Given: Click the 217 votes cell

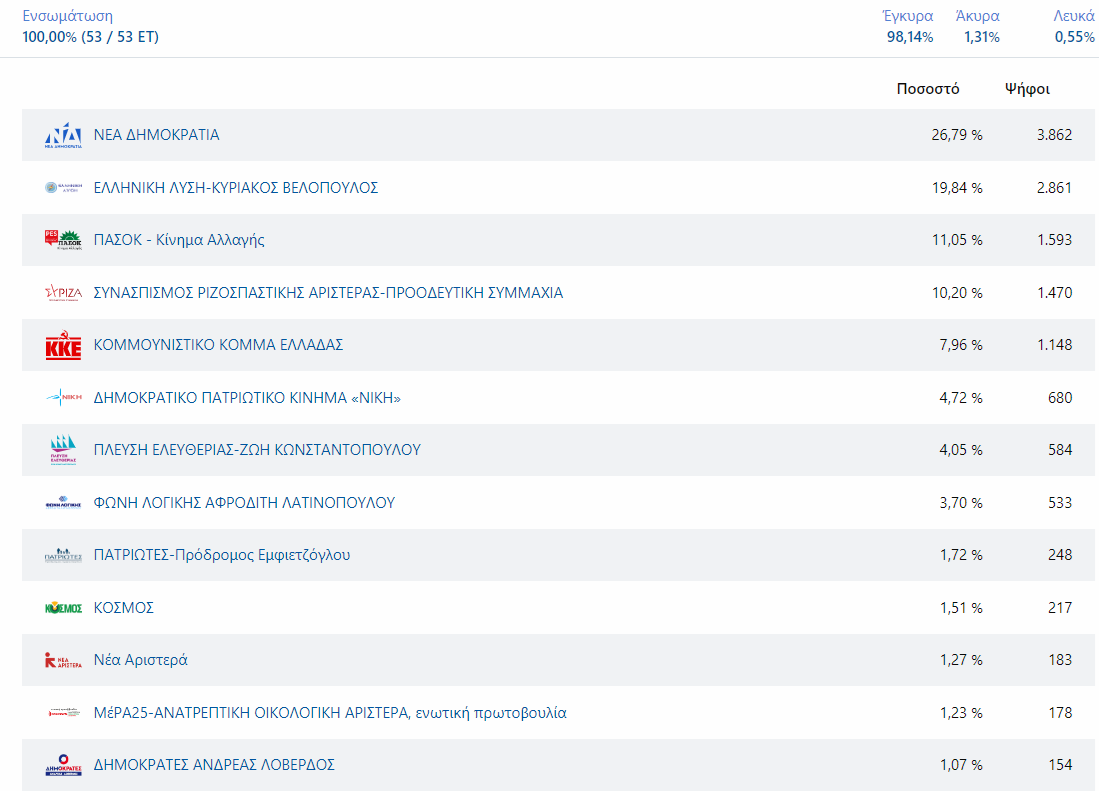Looking at the screenshot, I should point(1060,607).
